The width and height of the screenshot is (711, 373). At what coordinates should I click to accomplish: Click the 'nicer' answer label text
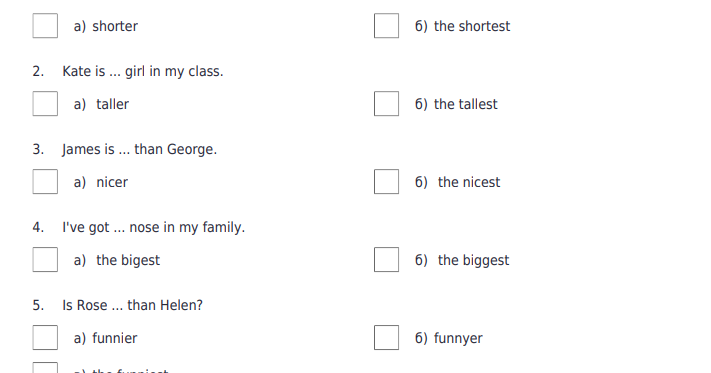112,183
